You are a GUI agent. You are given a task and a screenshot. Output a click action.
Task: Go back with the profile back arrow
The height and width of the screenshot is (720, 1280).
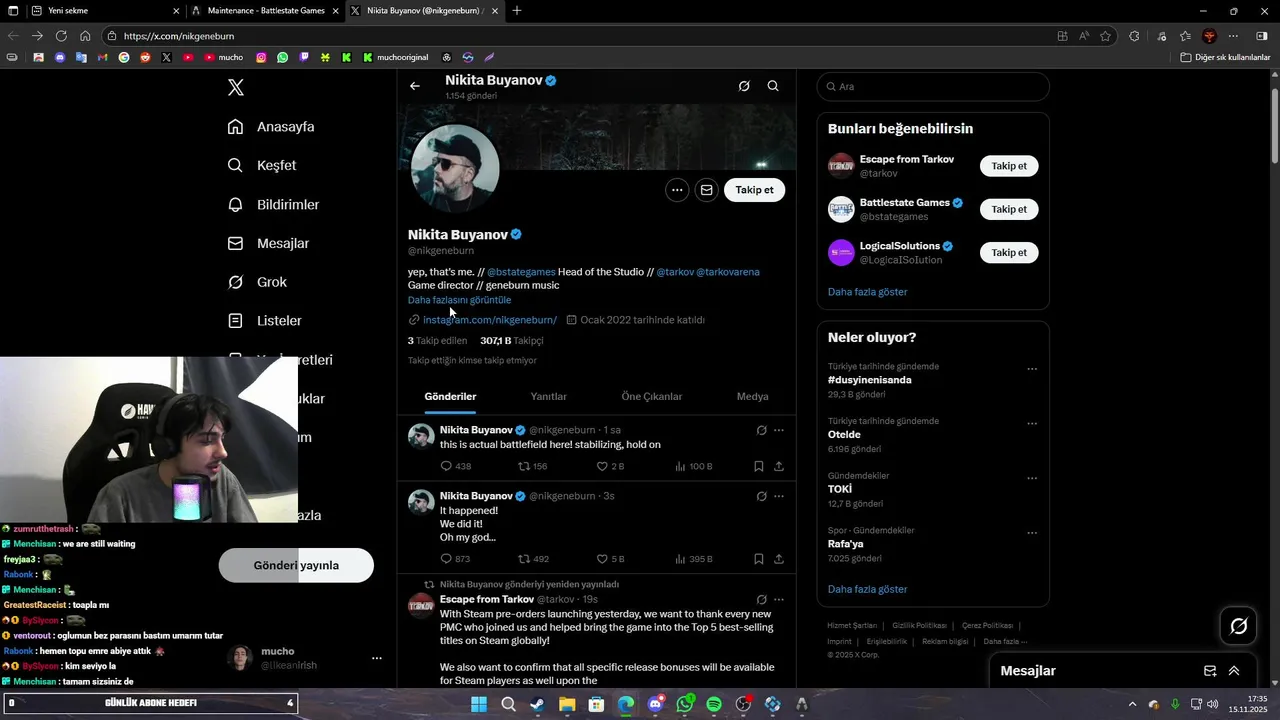coord(415,86)
